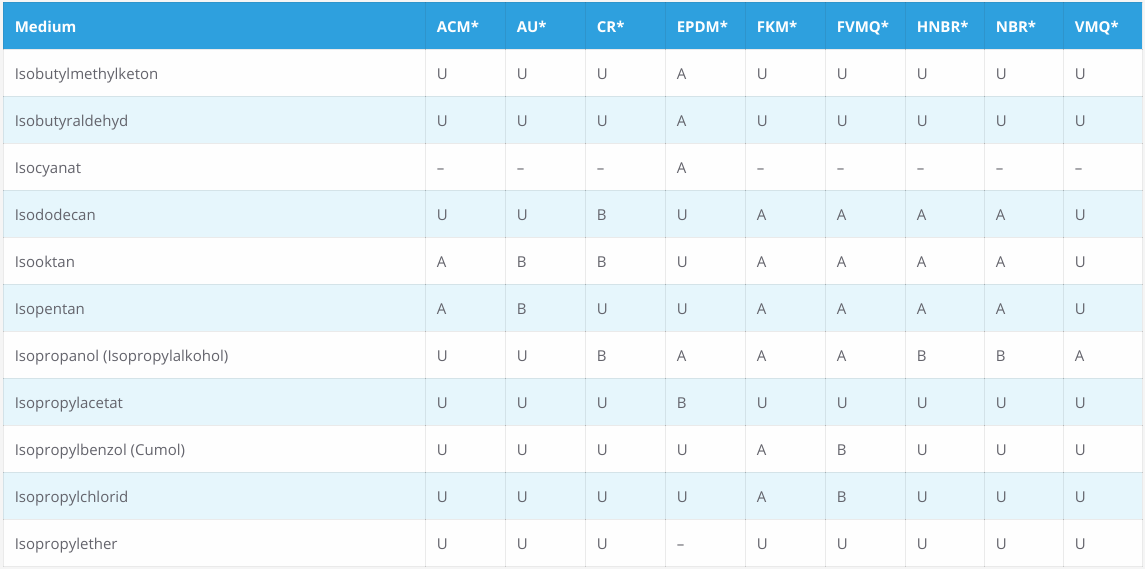The image size is (1145, 569).
Task: Select the Isopropylether row label
Action: 66,543
